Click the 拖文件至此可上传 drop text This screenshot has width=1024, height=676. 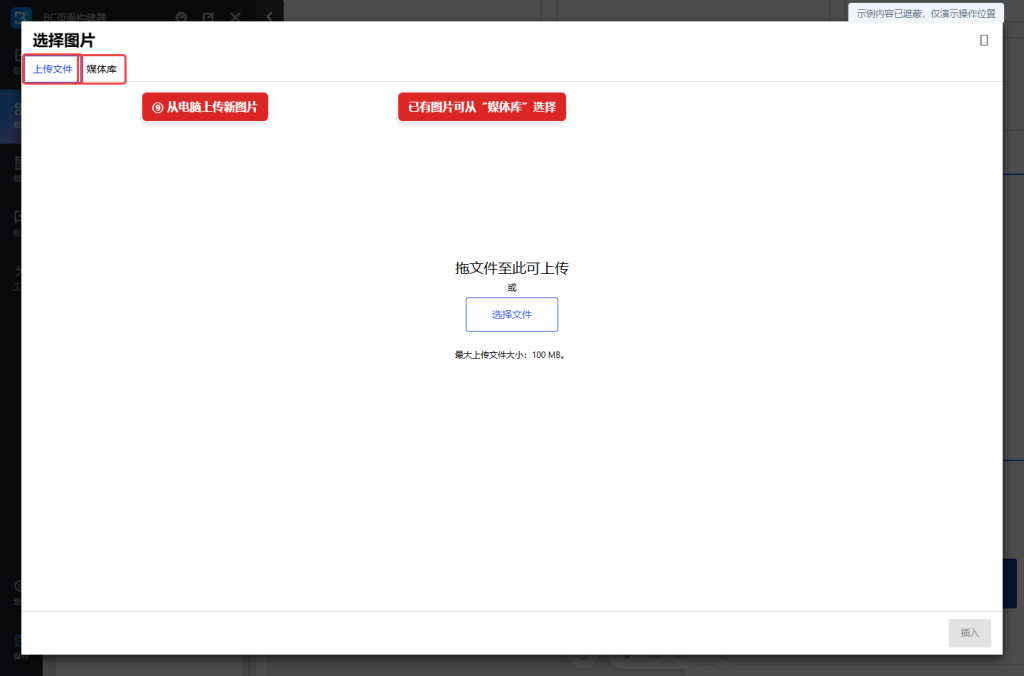511,268
